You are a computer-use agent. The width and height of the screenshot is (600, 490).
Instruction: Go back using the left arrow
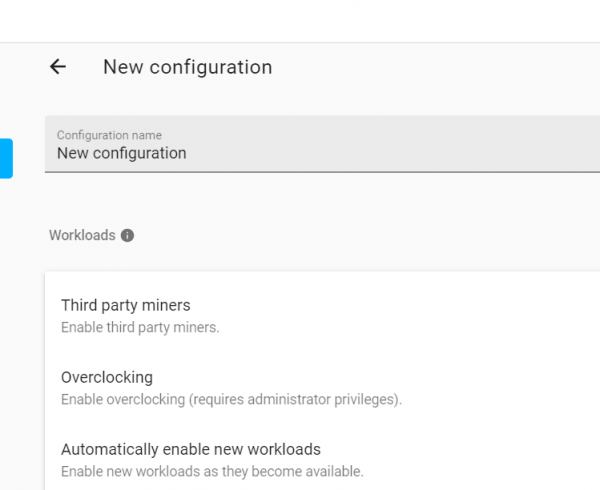click(x=58, y=67)
